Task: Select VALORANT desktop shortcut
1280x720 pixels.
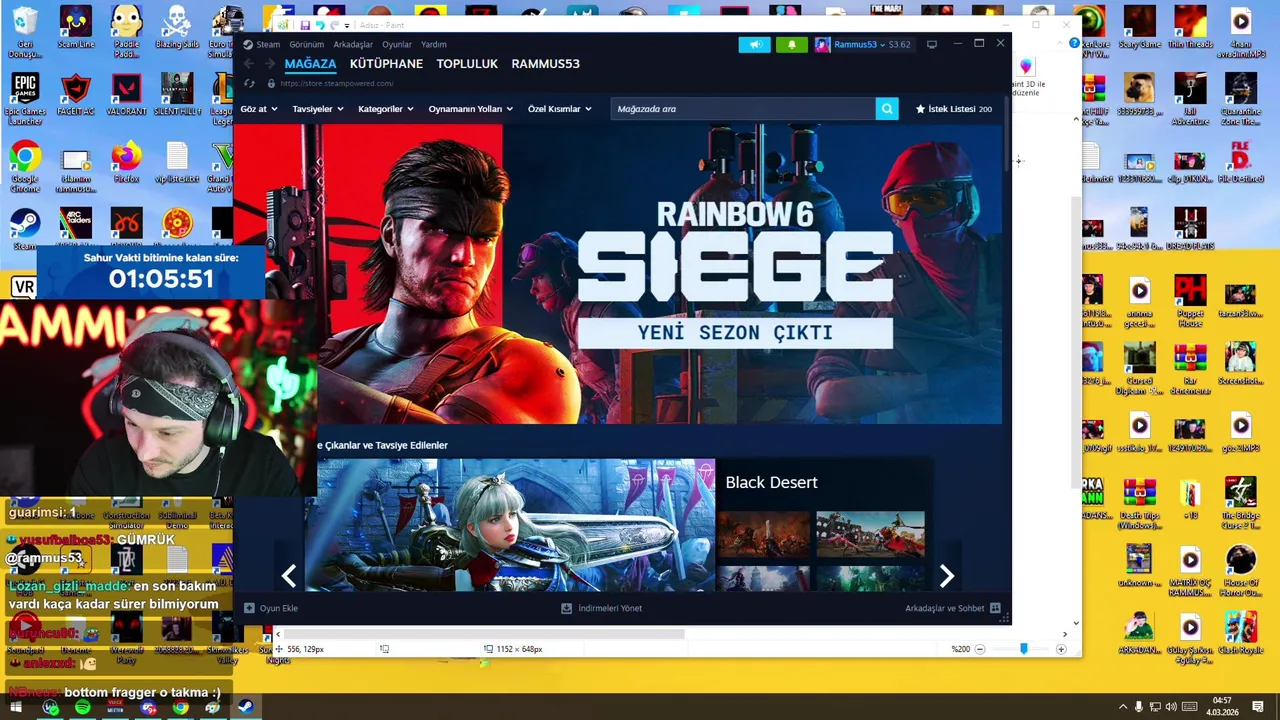Action: coord(126,94)
